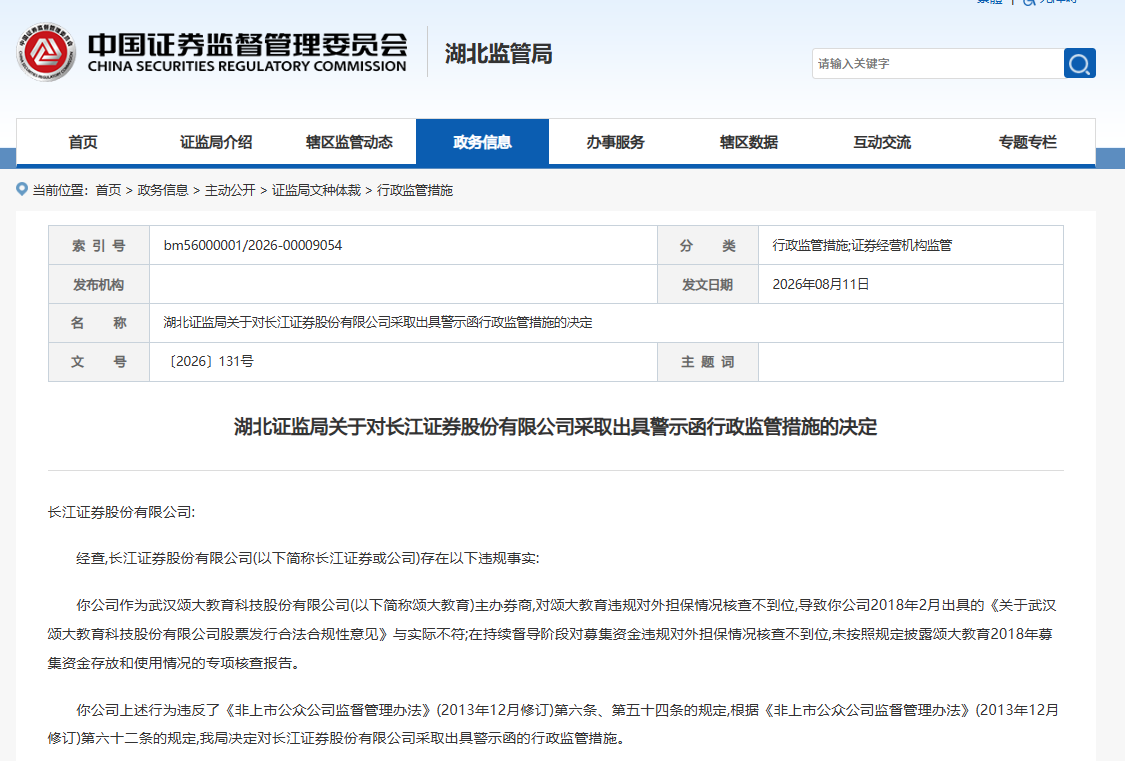1125x761 pixels.
Task: Click the 中国证券监督管理委员会 title text
Action: pos(248,44)
